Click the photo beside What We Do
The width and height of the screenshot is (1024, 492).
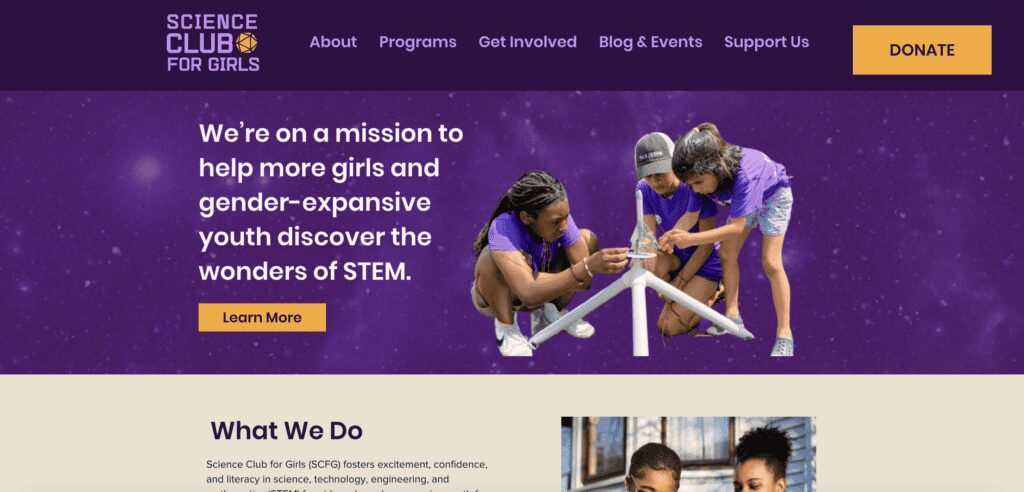(688, 454)
